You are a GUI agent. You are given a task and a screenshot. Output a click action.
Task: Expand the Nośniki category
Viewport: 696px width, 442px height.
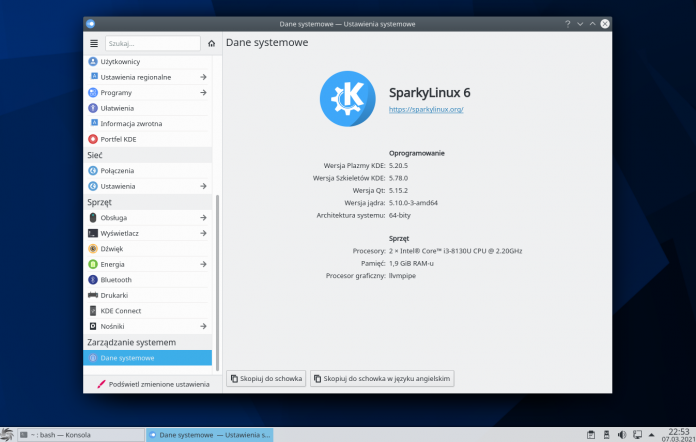203,326
